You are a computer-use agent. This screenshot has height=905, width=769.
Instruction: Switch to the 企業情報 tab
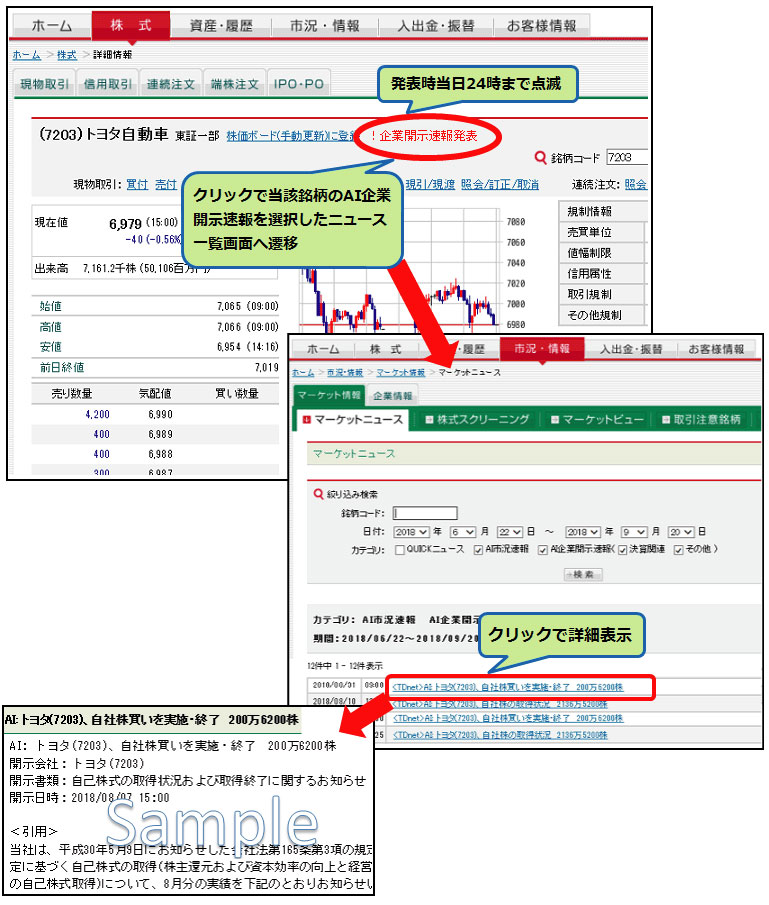pyautogui.click(x=393, y=396)
